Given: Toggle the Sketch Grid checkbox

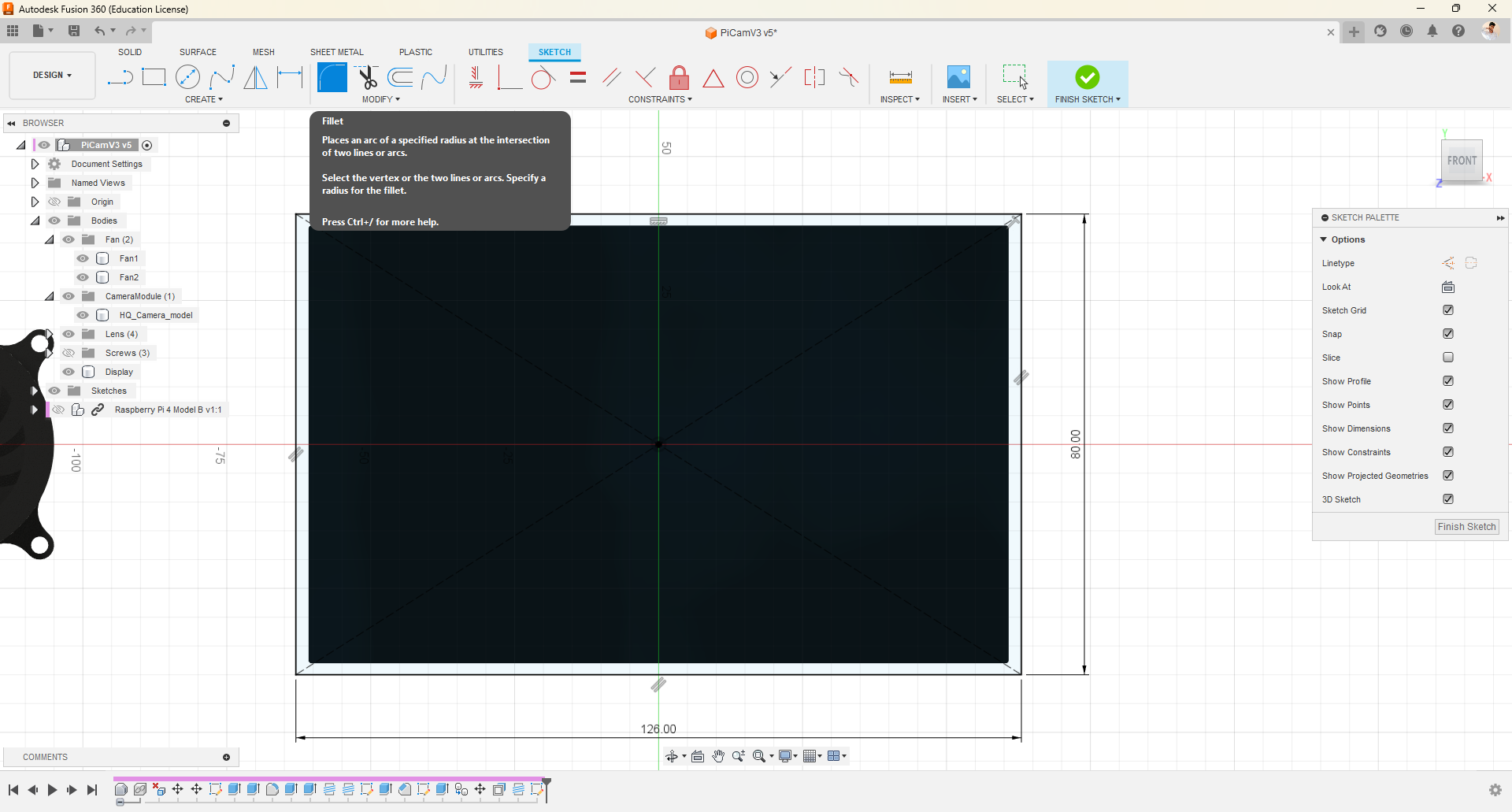Looking at the screenshot, I should pos(1448,310).
